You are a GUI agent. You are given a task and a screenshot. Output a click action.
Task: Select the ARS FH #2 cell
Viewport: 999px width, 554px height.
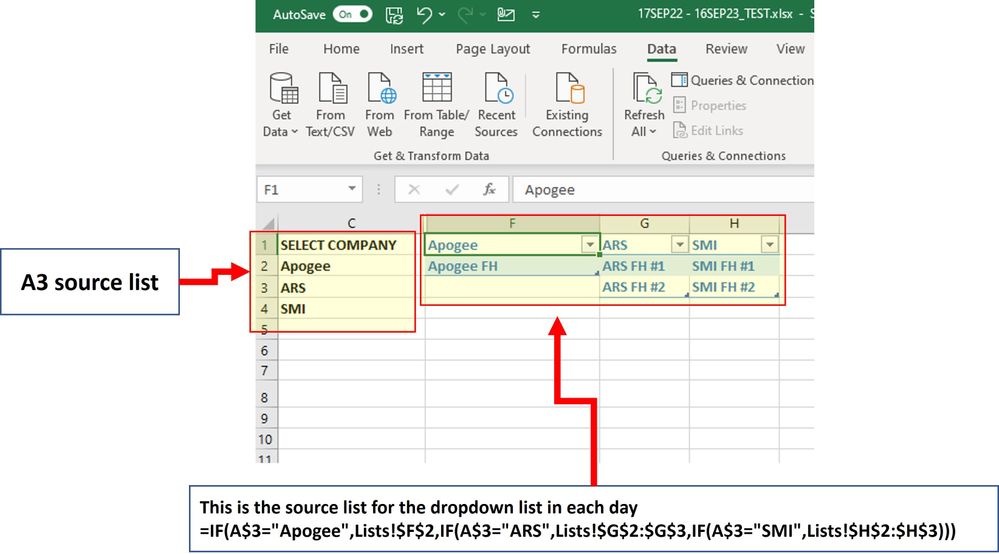click(x=644, y=287)
